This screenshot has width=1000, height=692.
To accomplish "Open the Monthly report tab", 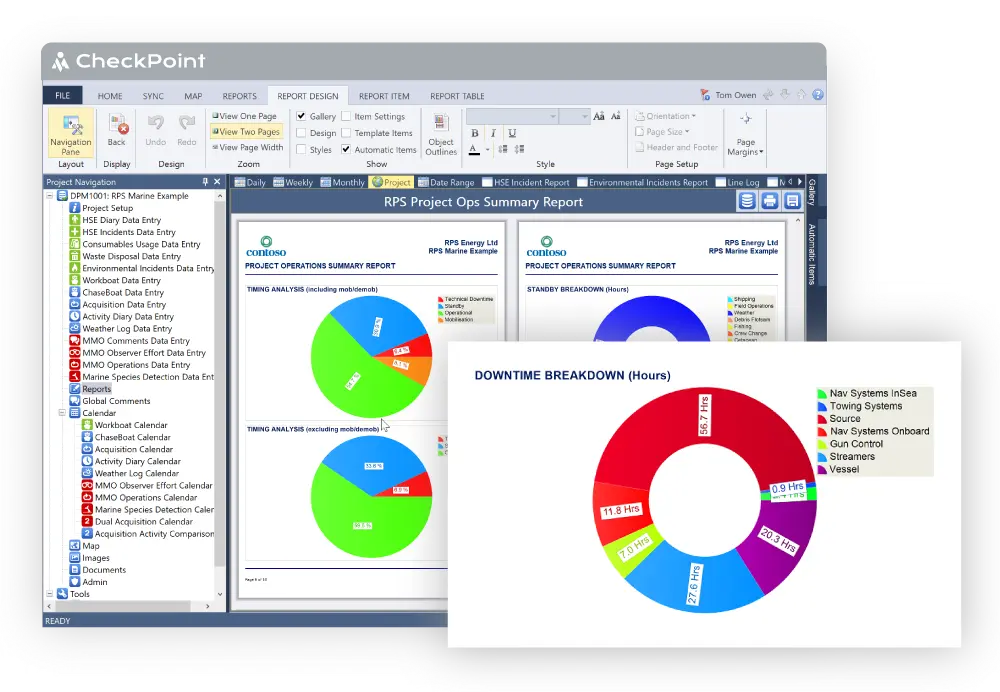I will coord(342,182).
